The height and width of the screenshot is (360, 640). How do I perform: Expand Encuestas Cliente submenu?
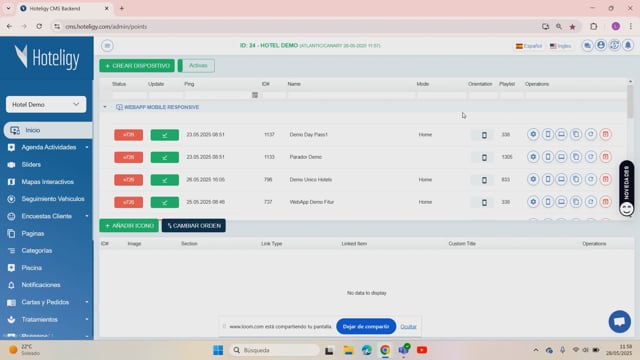[x=87, y=216]
